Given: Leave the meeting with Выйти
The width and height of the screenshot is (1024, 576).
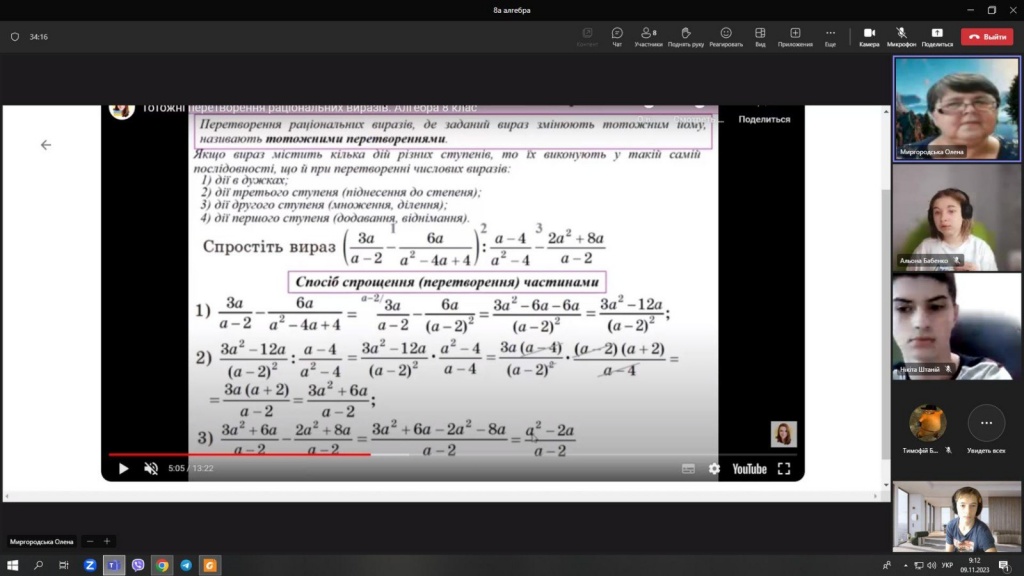Looking at the screenshot, I should click(x=986, y=36).
